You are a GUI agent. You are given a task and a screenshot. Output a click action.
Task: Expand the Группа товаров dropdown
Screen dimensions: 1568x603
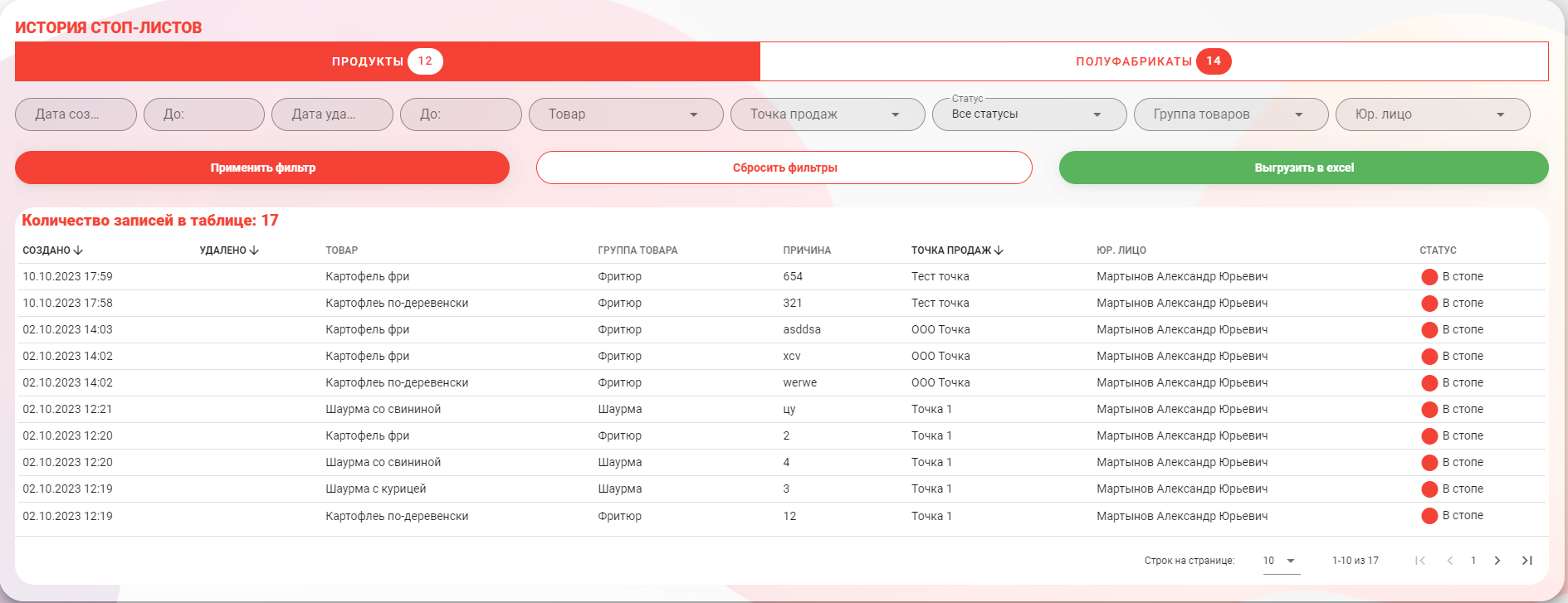pyautogui.click(x=1231, y=114)
